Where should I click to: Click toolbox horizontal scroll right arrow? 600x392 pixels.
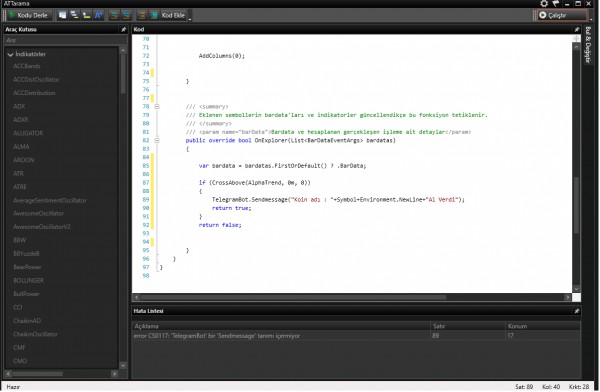pyautogui.click(x=114, y=374)
